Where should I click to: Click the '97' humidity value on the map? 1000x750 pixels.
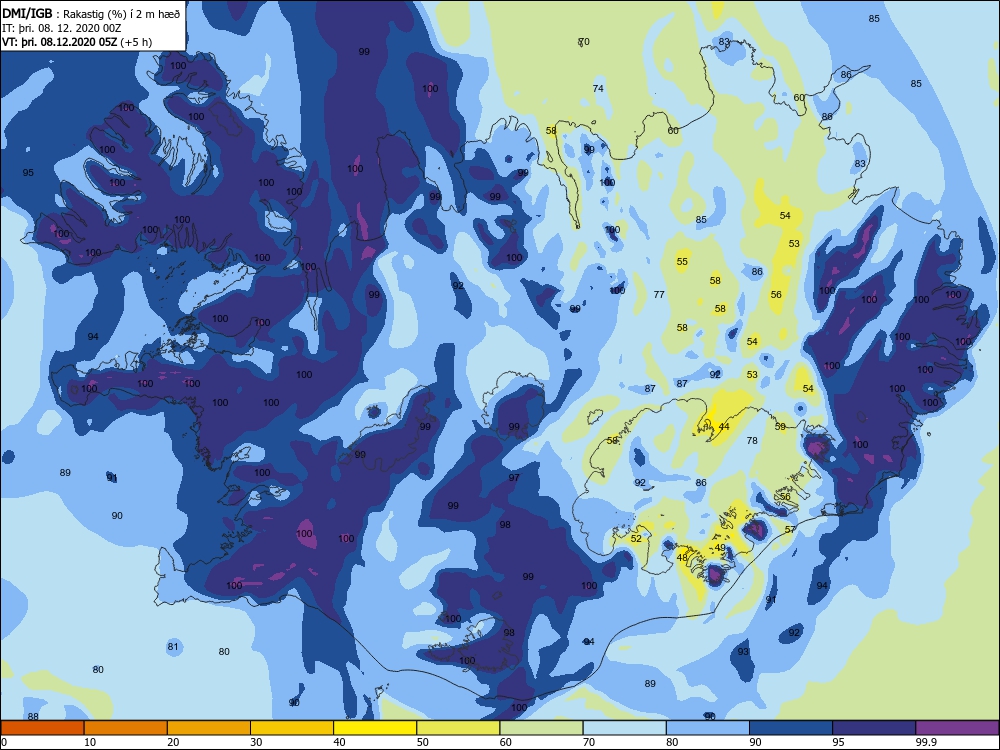(514, 477)
